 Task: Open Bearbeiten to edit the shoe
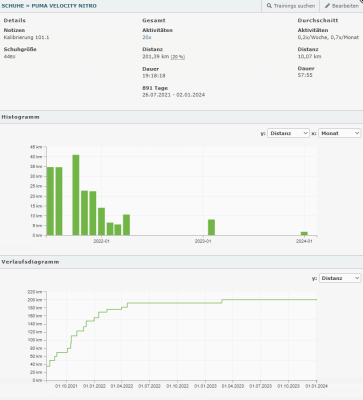tap(342, 6)
